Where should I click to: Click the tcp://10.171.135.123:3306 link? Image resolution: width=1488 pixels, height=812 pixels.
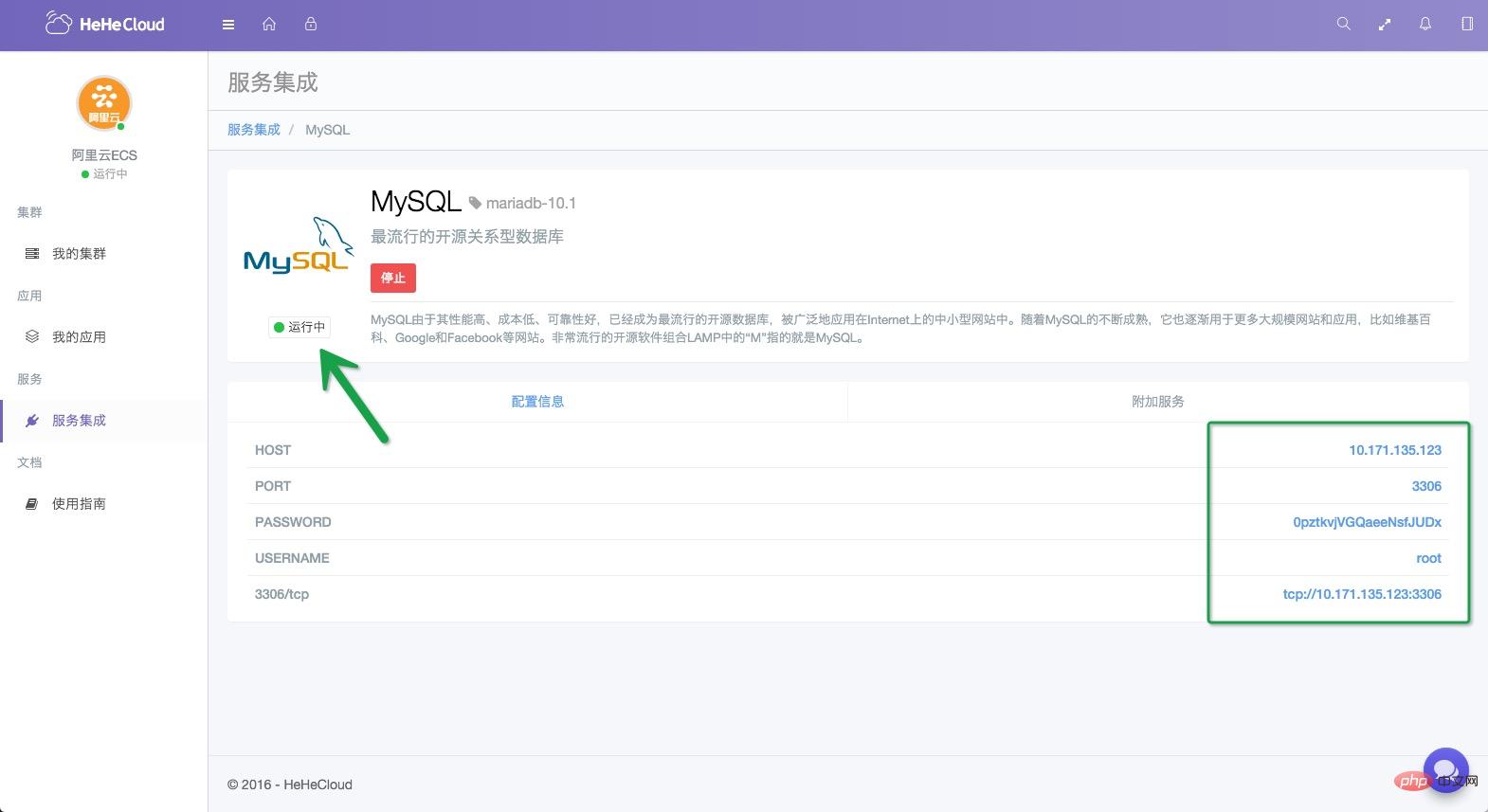(1361, 594)
